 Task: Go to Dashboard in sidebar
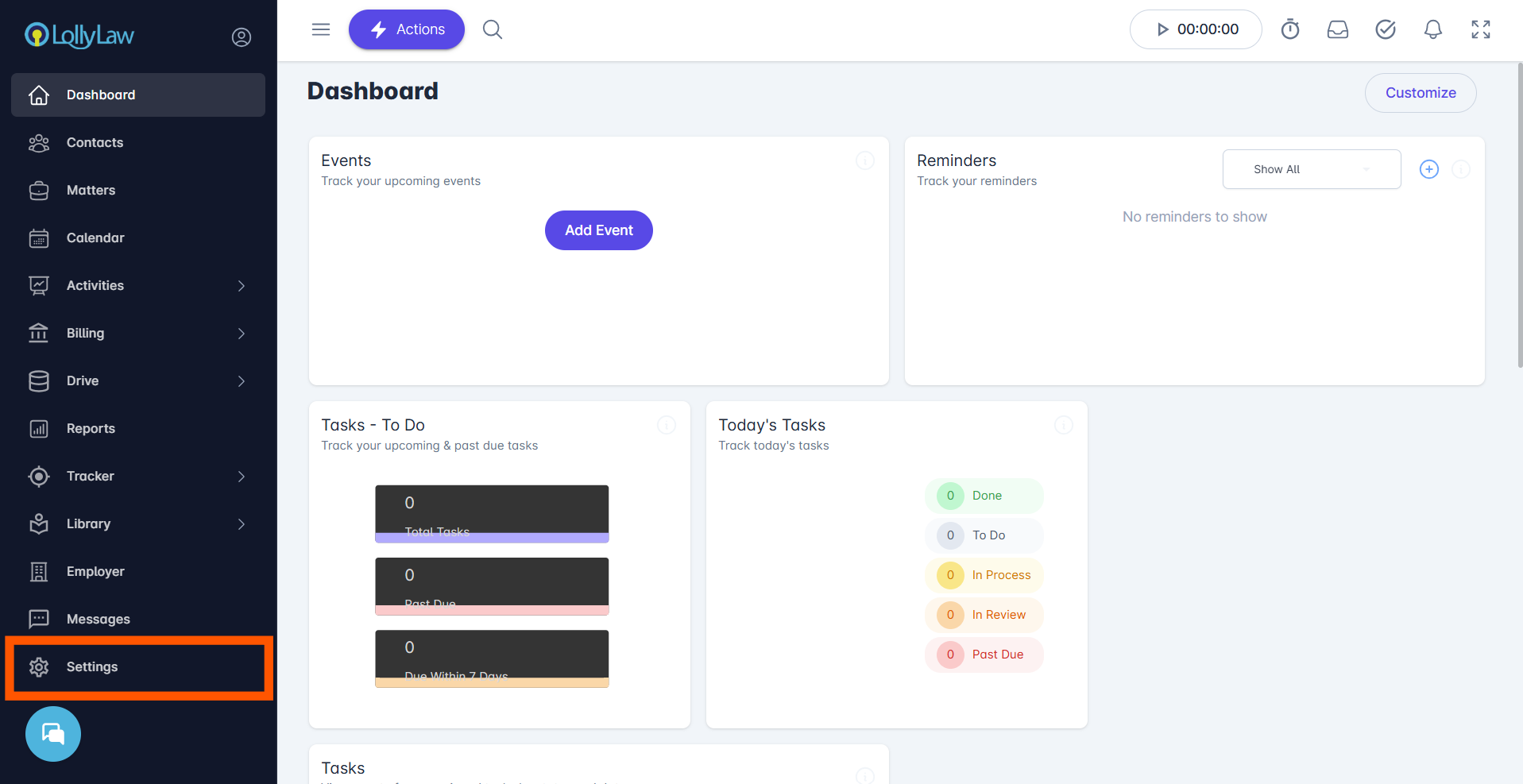pos(138,95)
